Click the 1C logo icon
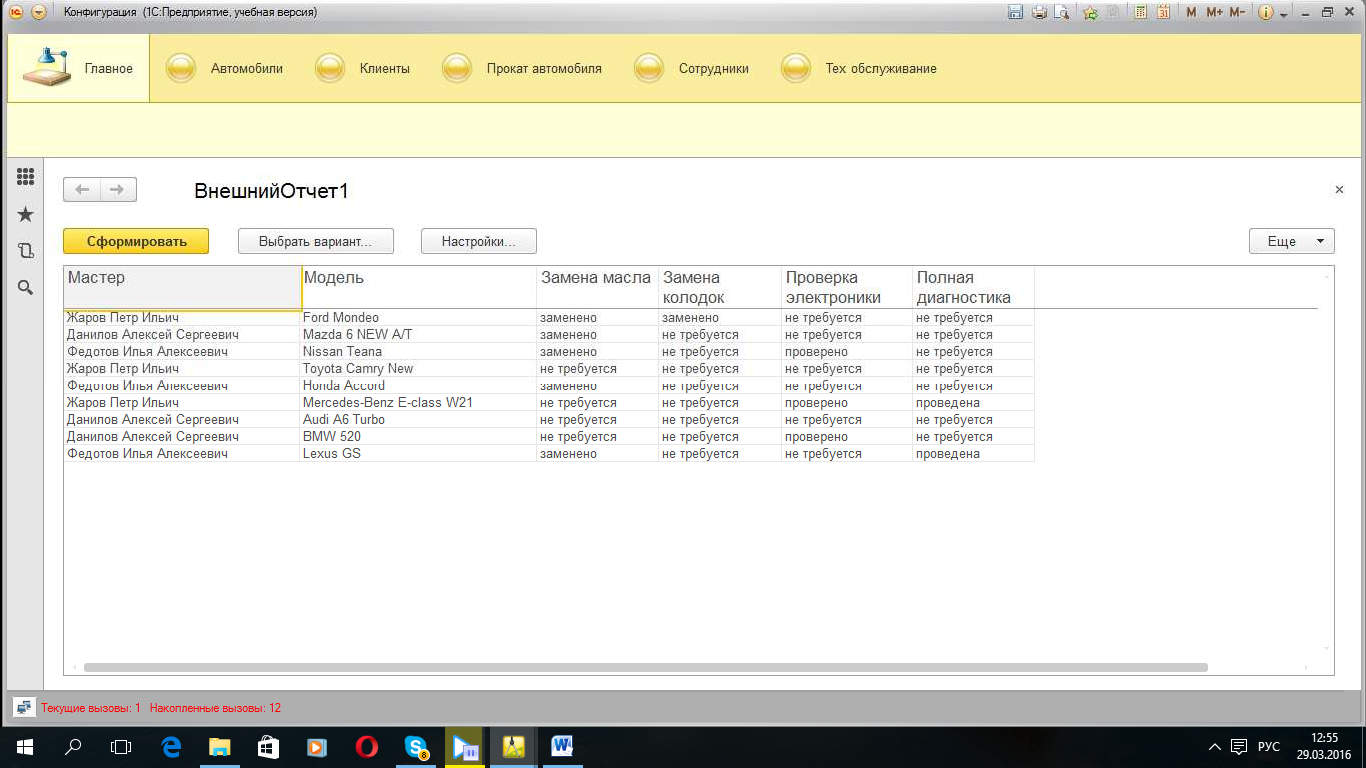Screen dimensions: 1366x768 pos(14,13)
